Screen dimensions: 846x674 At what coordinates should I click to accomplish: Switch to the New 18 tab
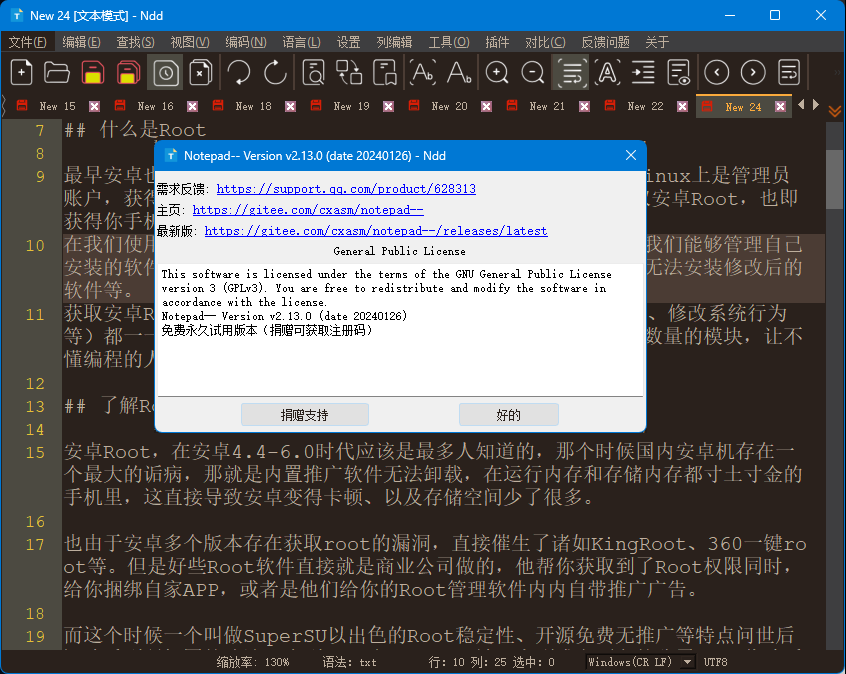(x=254, y=106)
